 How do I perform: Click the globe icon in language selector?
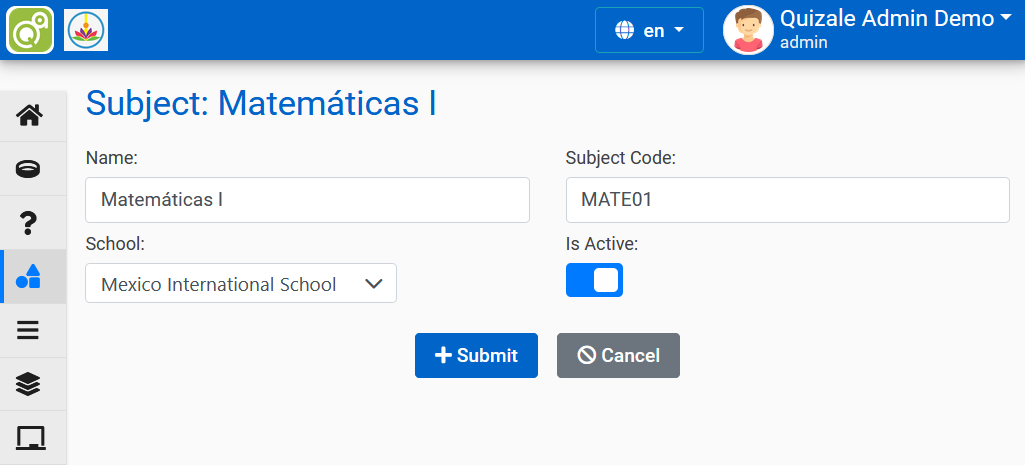click(625, 30)
